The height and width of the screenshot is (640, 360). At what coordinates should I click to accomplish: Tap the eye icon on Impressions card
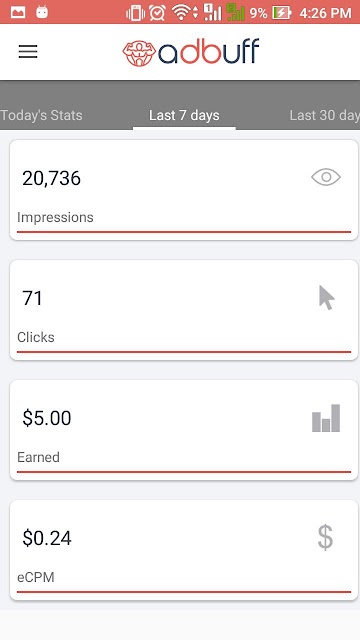(326, 177)
